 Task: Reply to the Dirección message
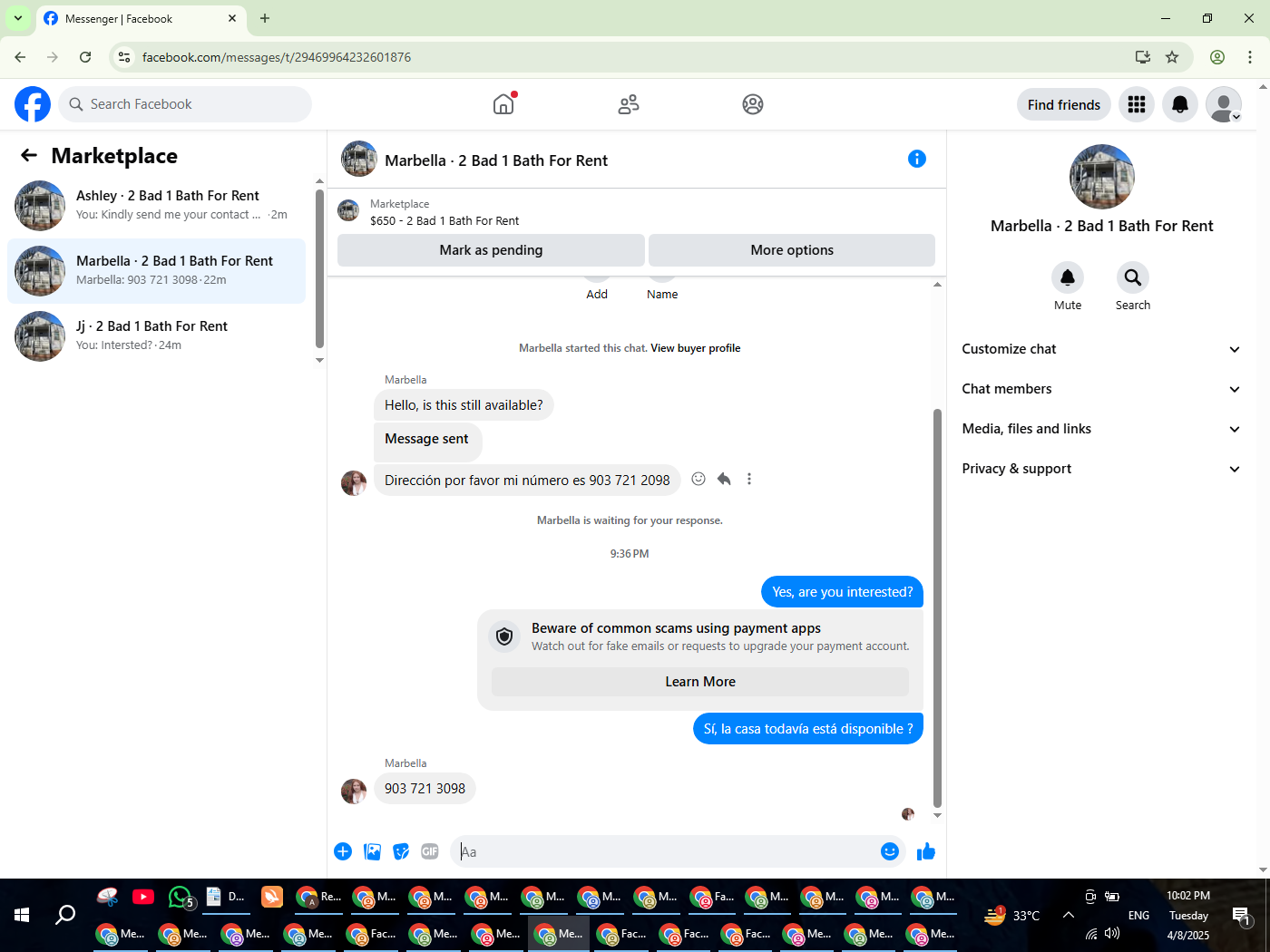coord(724,479)
